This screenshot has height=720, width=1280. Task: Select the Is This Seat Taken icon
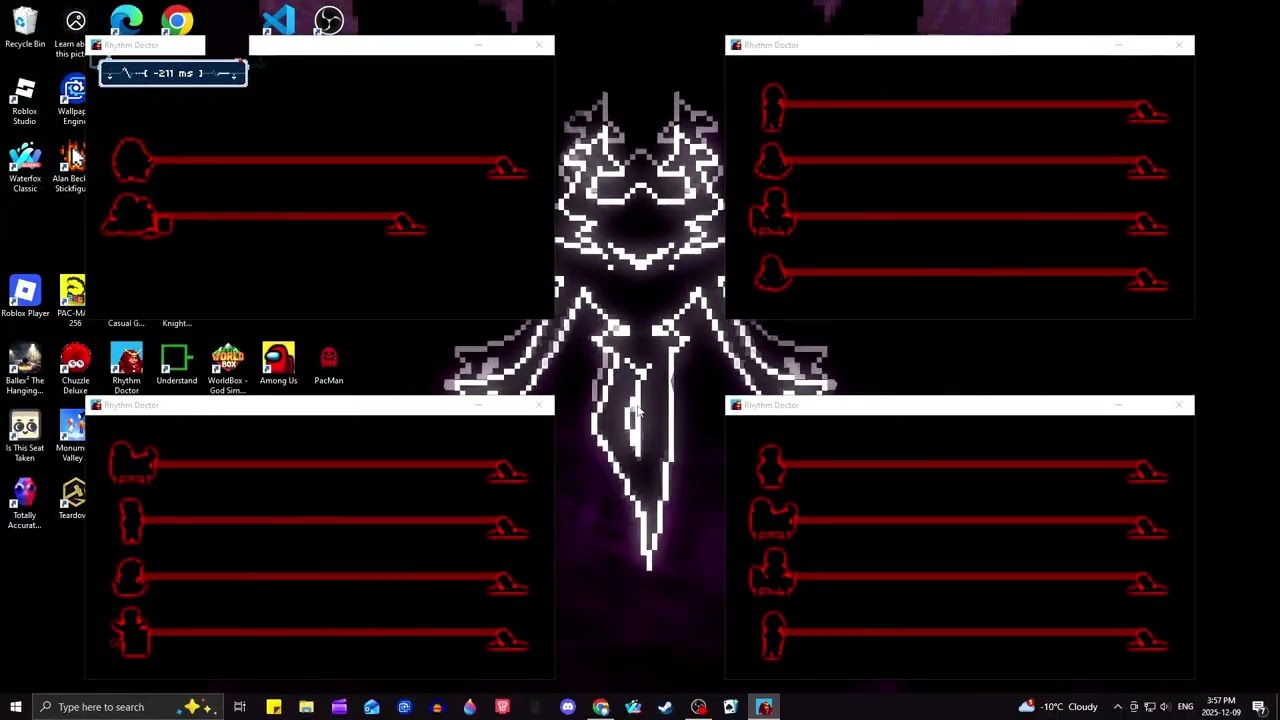(25, 436)
